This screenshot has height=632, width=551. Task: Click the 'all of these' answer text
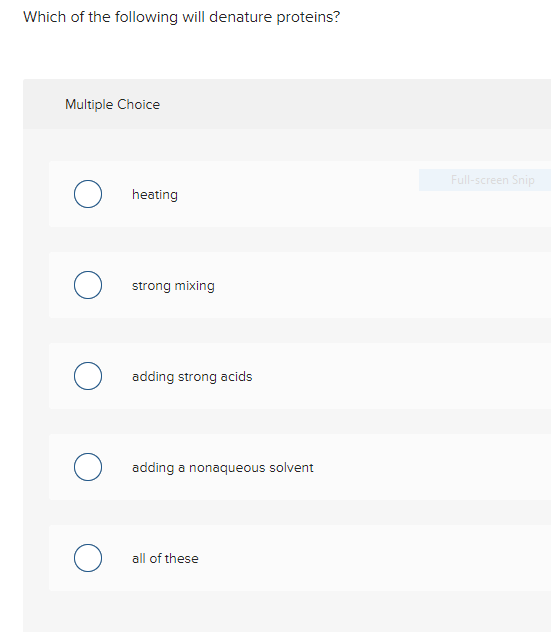[x=165, y=559]
